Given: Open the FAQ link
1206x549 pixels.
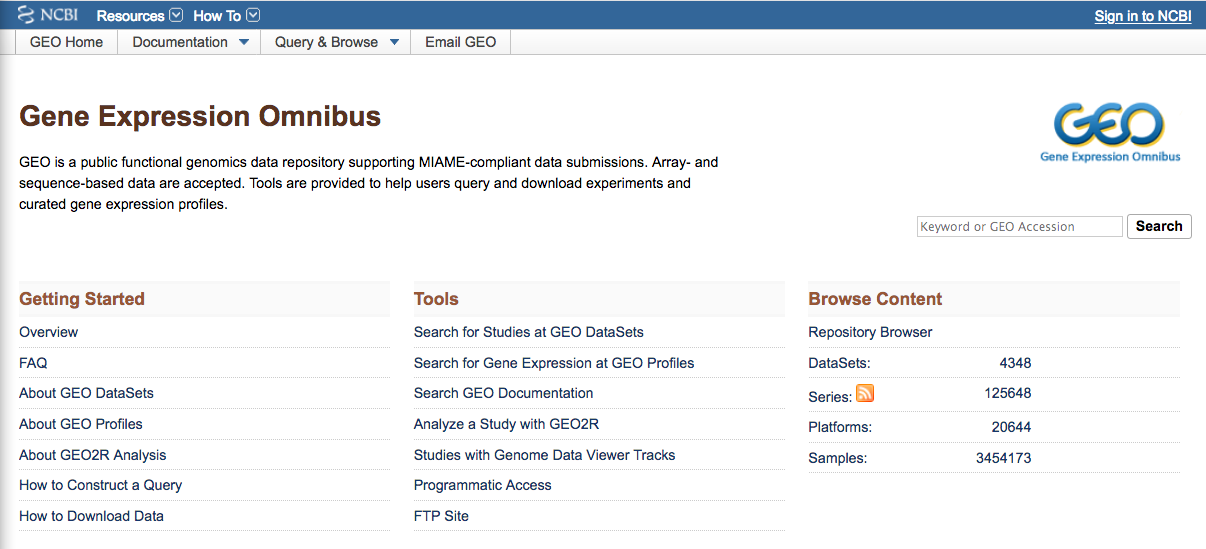Looking at the screenshot, I should [33, 363].
